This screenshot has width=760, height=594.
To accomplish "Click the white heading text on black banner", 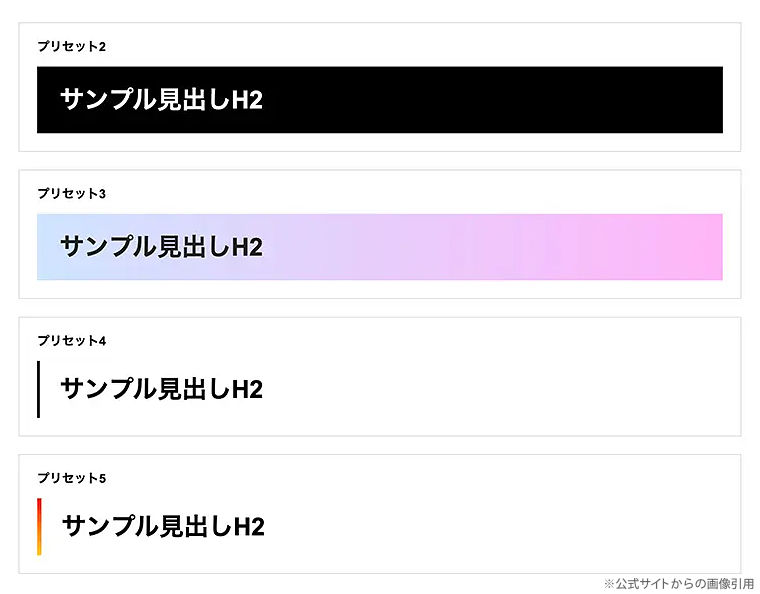I will [161, 100].
